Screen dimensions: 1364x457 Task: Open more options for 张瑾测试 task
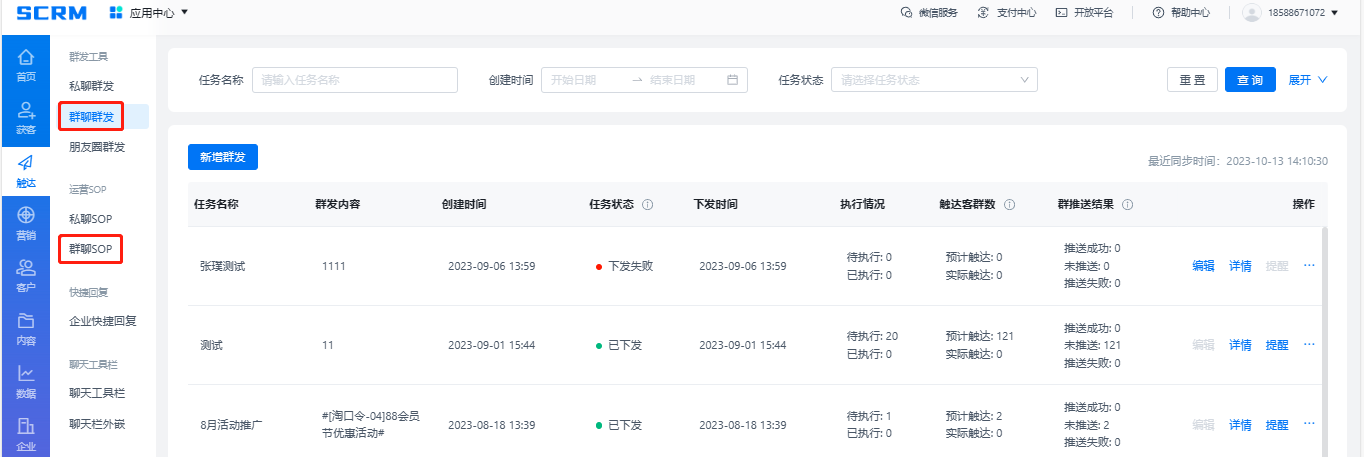click(x=1309, y=266)
